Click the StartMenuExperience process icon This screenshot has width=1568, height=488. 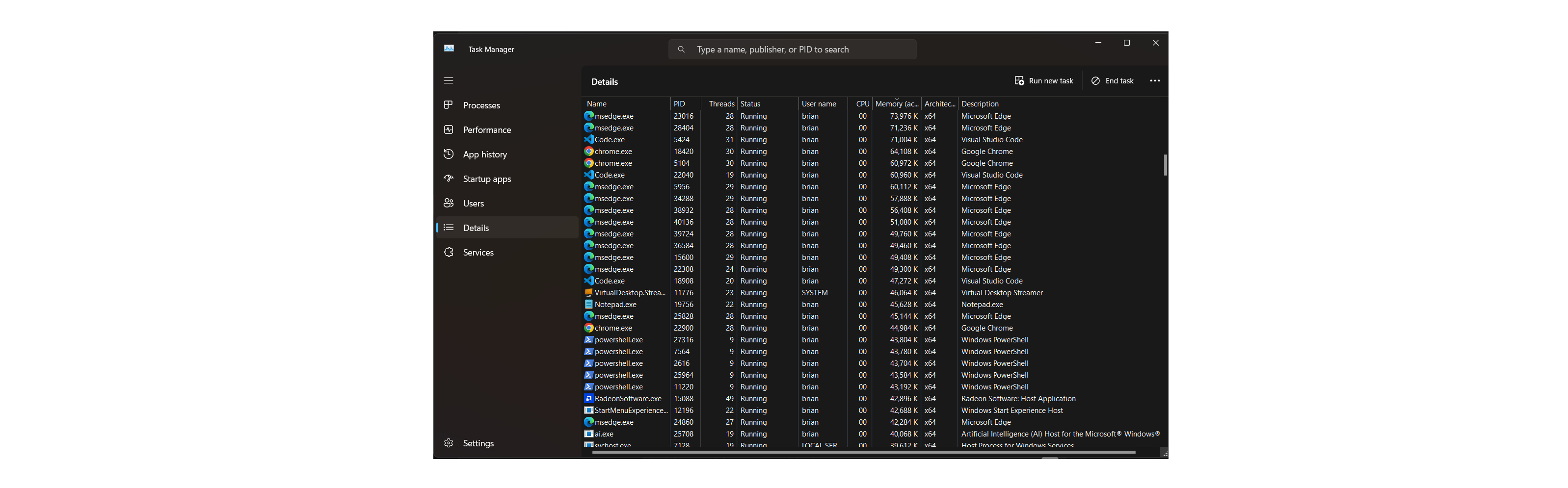588,410
